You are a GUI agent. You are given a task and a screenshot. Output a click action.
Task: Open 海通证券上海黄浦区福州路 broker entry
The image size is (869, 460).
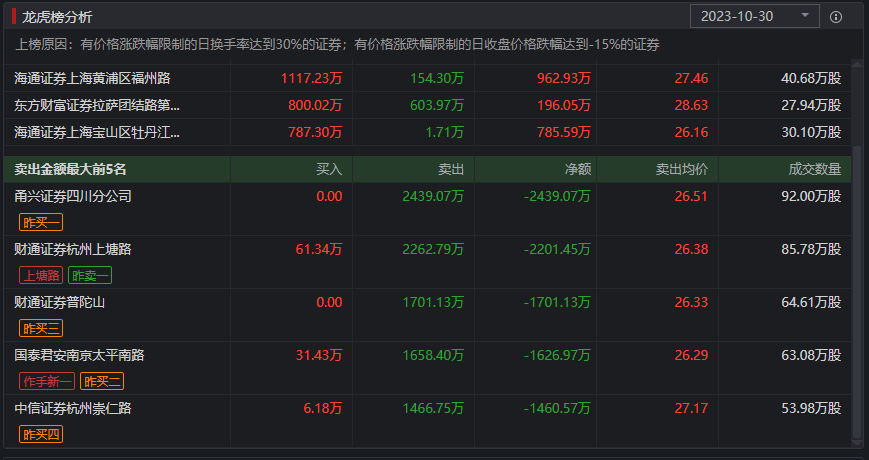(x=92, y=77)
